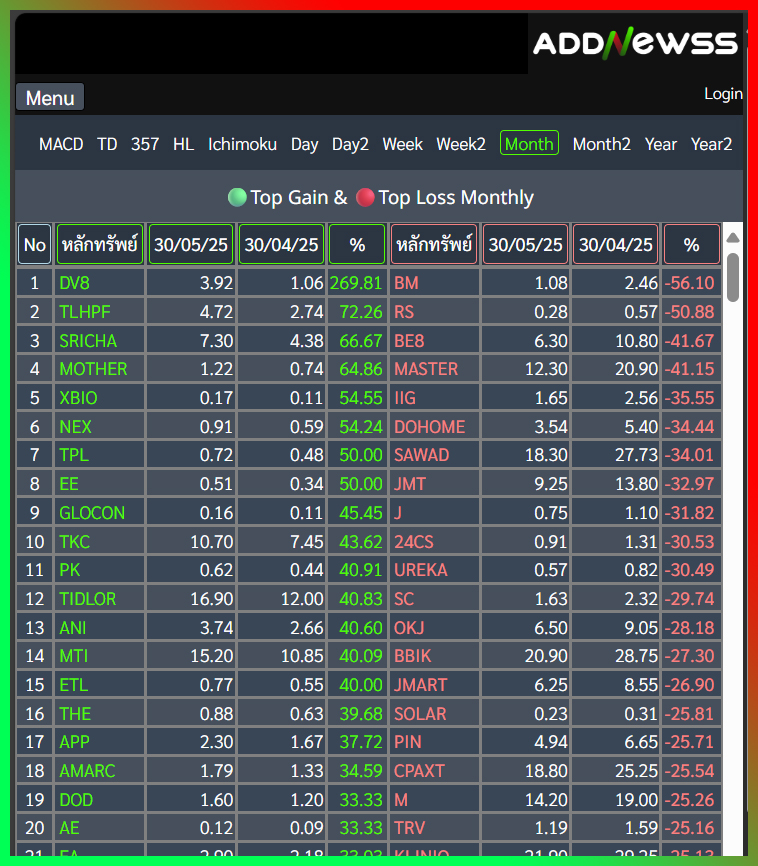Image resolution: width=758 pixels, height=866 pixels.
Task: Click the red % loss column header
Action: point(692,244)
